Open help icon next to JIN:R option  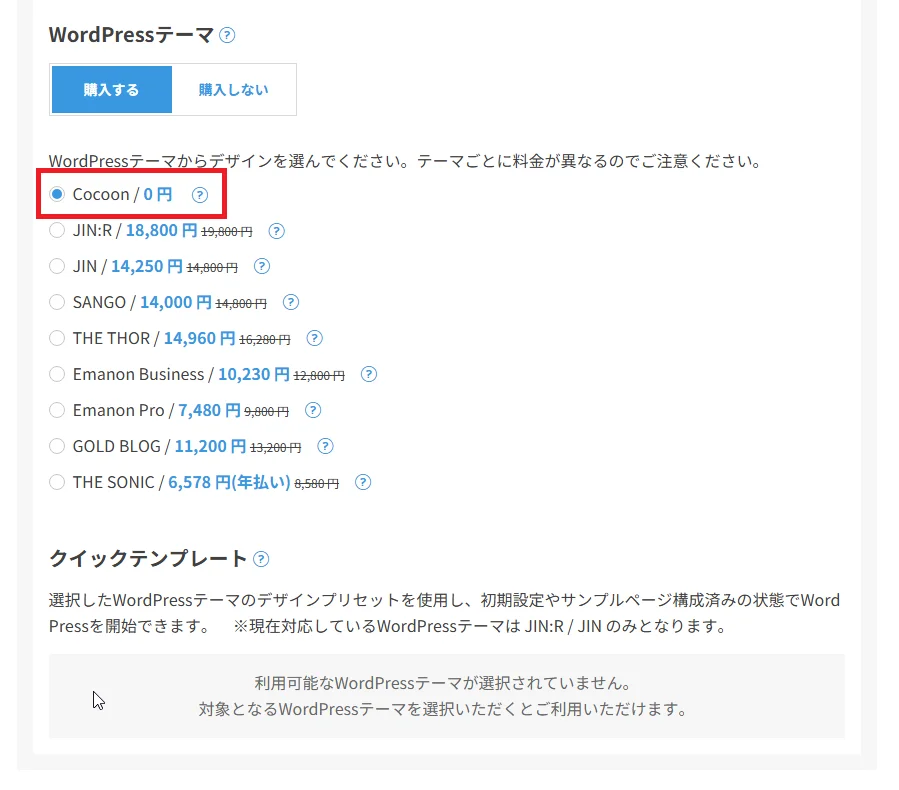[x=276, y=231]
